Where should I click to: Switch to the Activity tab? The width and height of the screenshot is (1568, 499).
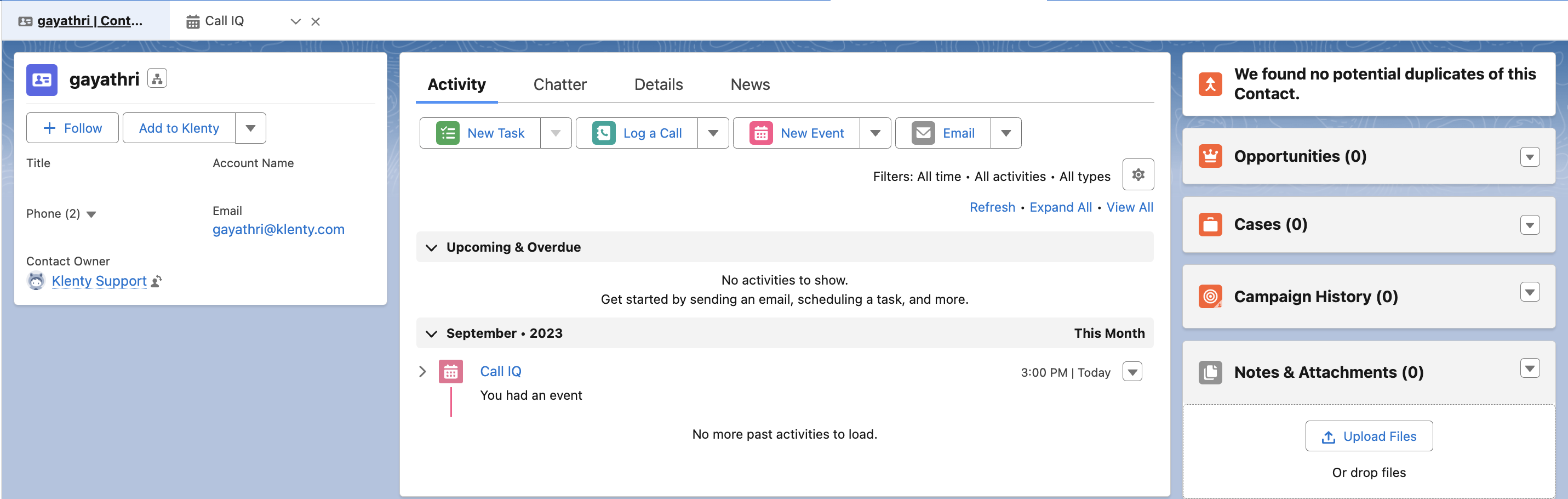456,84
